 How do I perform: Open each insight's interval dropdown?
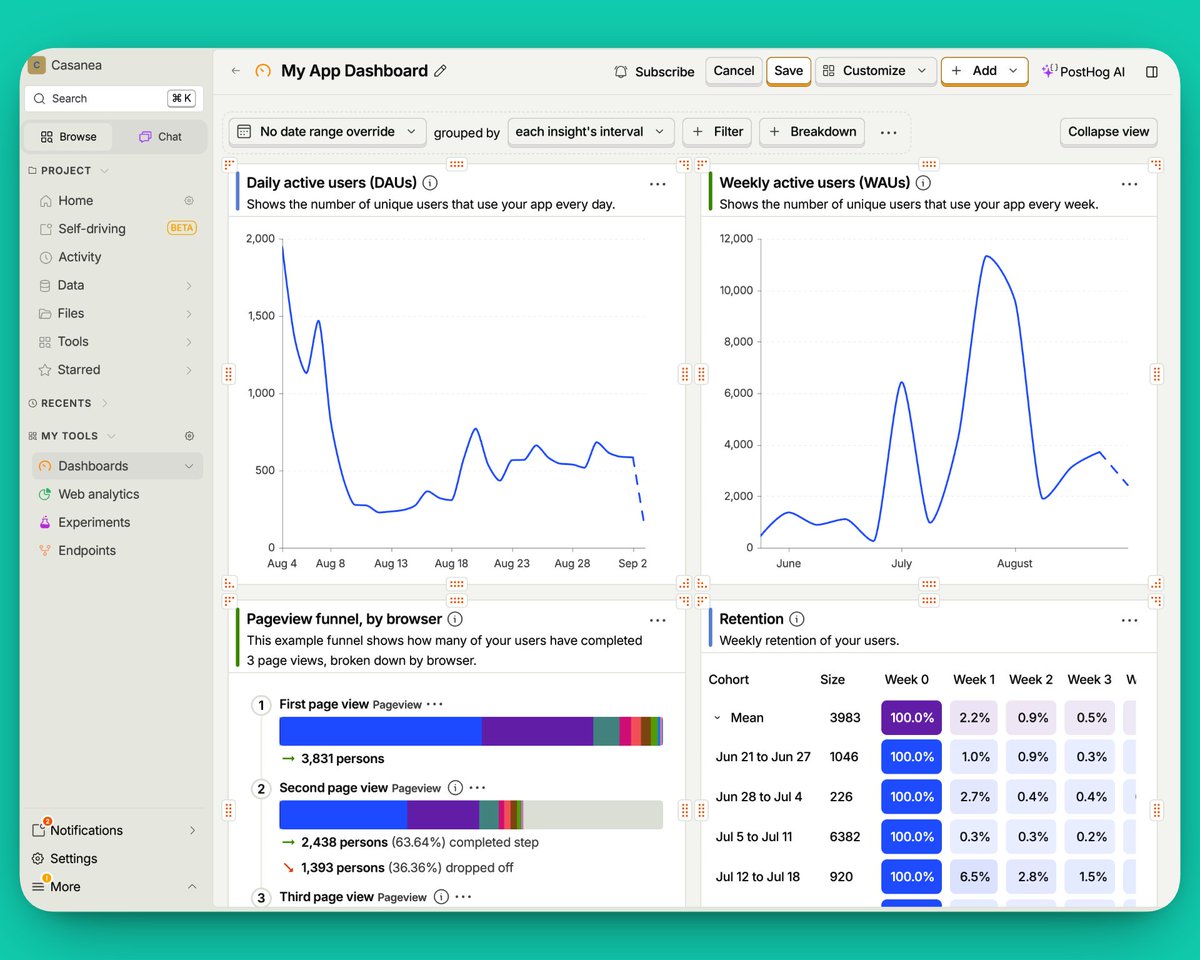(590, 132)
